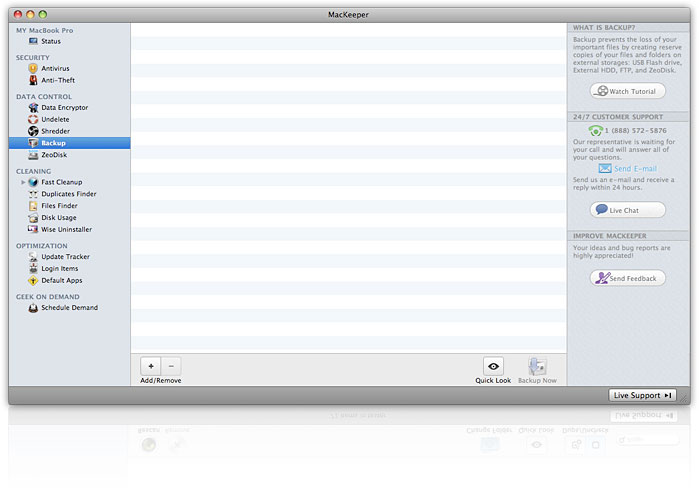Open the ZeoDisk icon
Viewport: 699px width, 496px height.
[33, 155]
